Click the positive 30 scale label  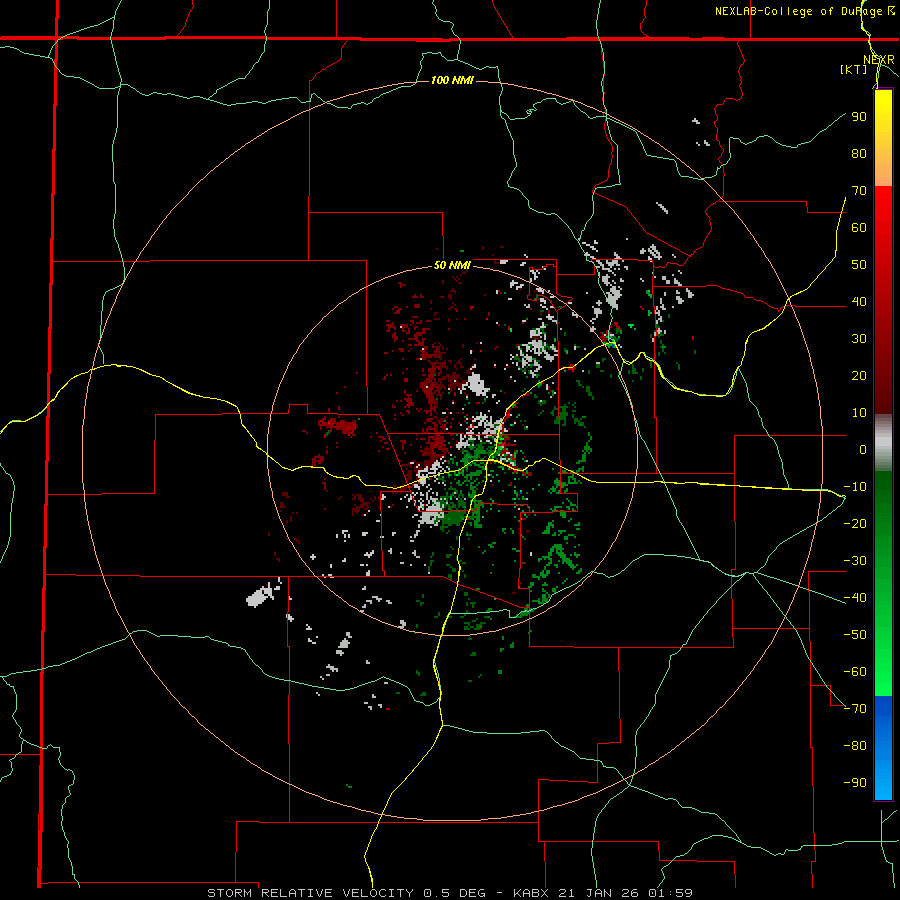(x=859, y=339)
